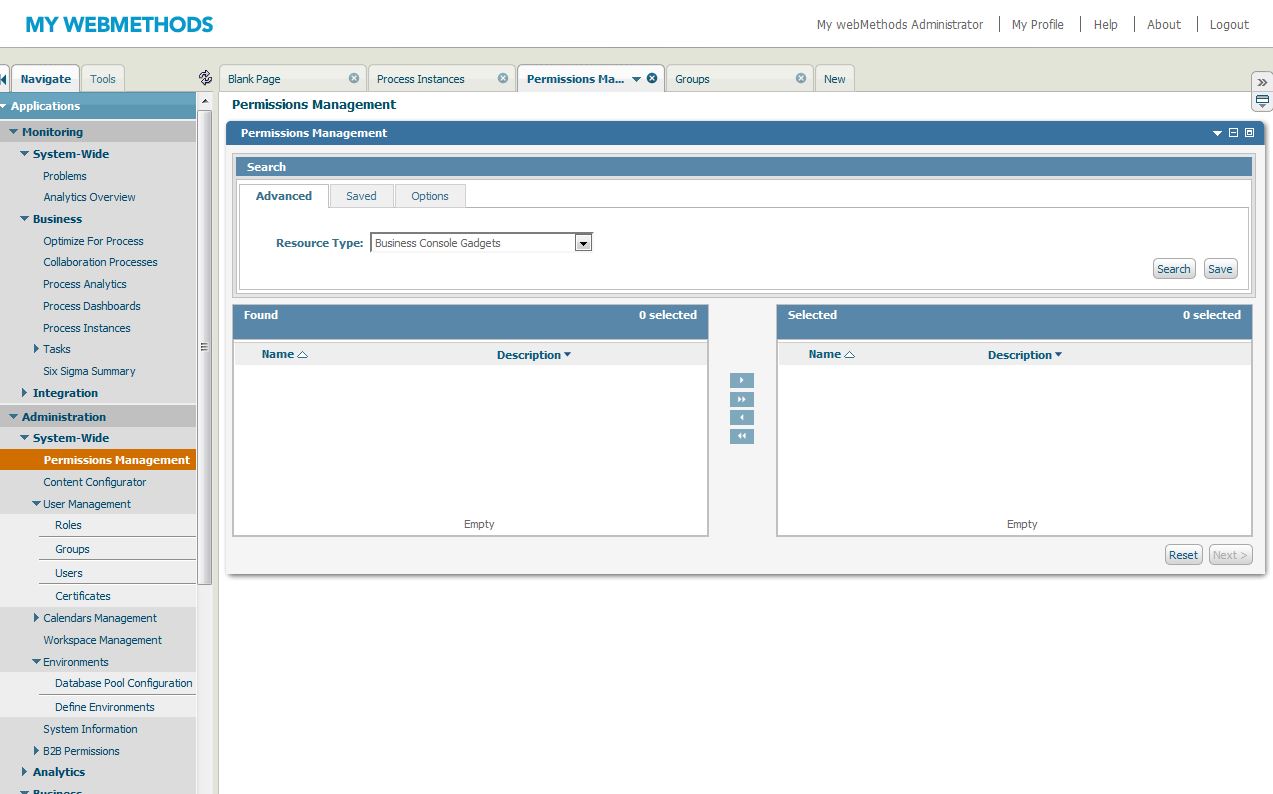
Task: Click the navigation panel vertical scrollbar
Action: [205, 347]
